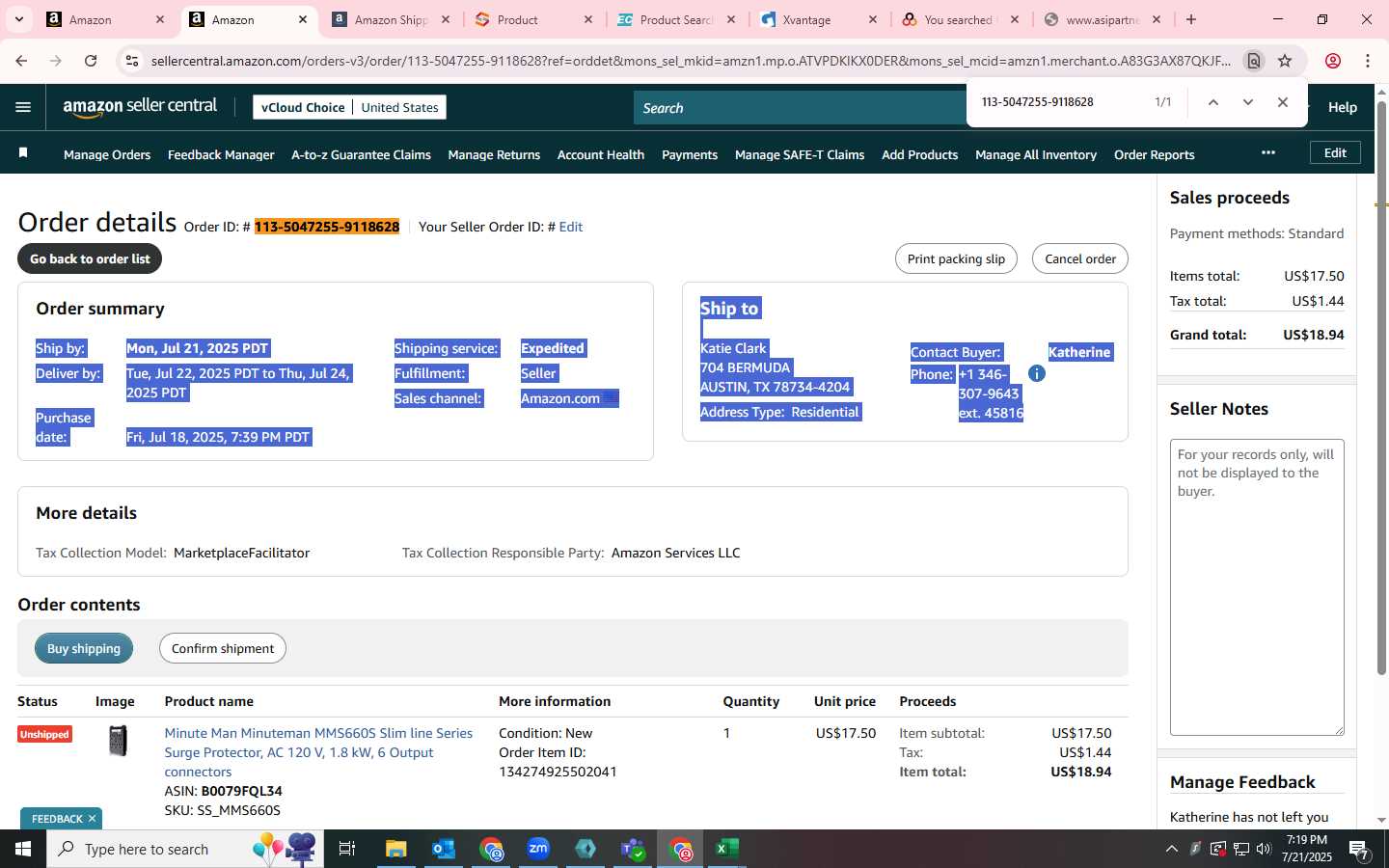Open the Minute Man Minuteman MMS660S product link
Screen dimensions: 1389x868
[318, 752]
